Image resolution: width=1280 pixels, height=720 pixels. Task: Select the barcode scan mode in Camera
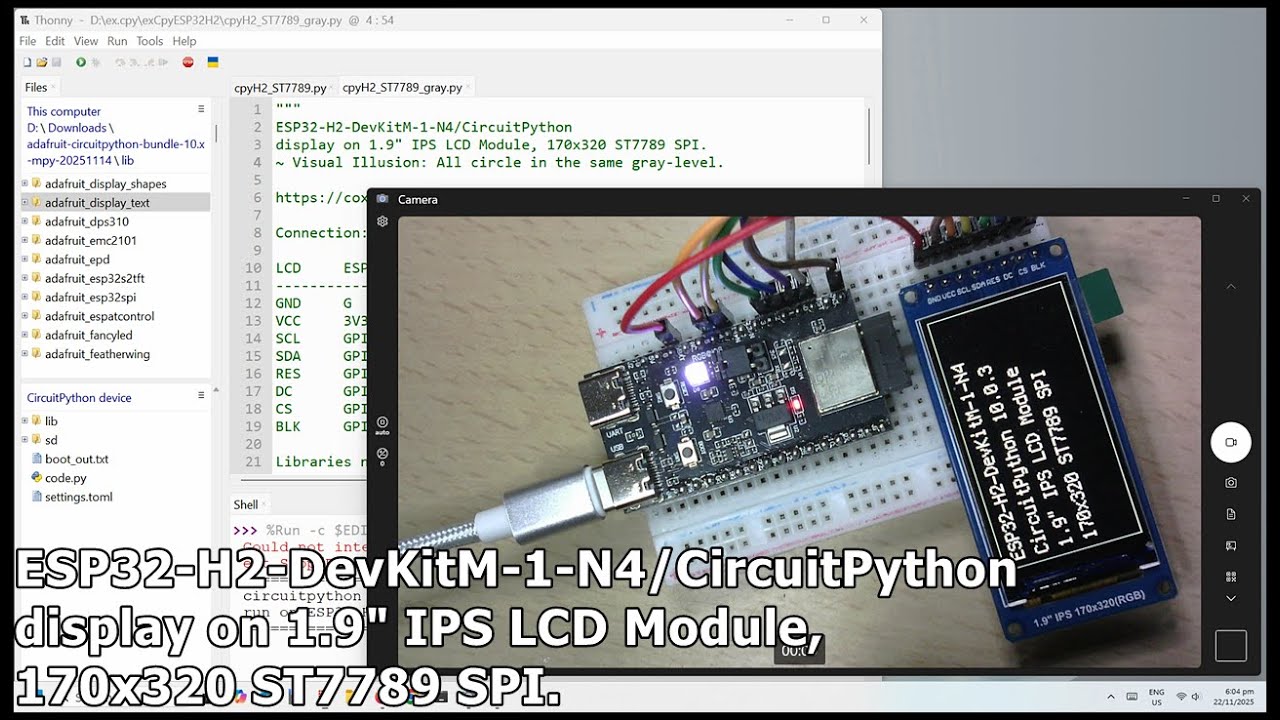pyautogui.click(x=1231, y=576)
